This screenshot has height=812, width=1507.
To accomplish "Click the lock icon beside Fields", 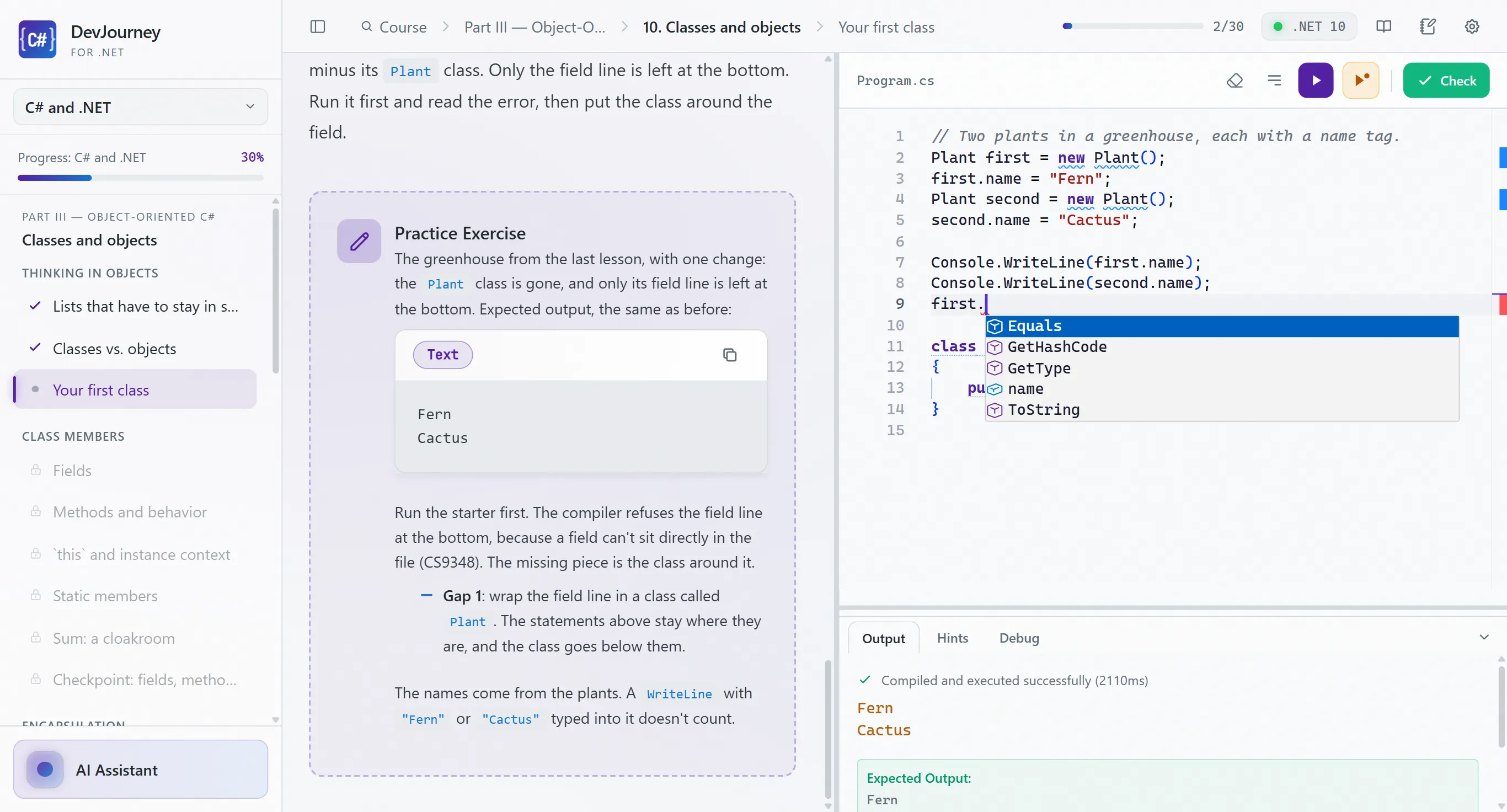I will click(36, 470).
